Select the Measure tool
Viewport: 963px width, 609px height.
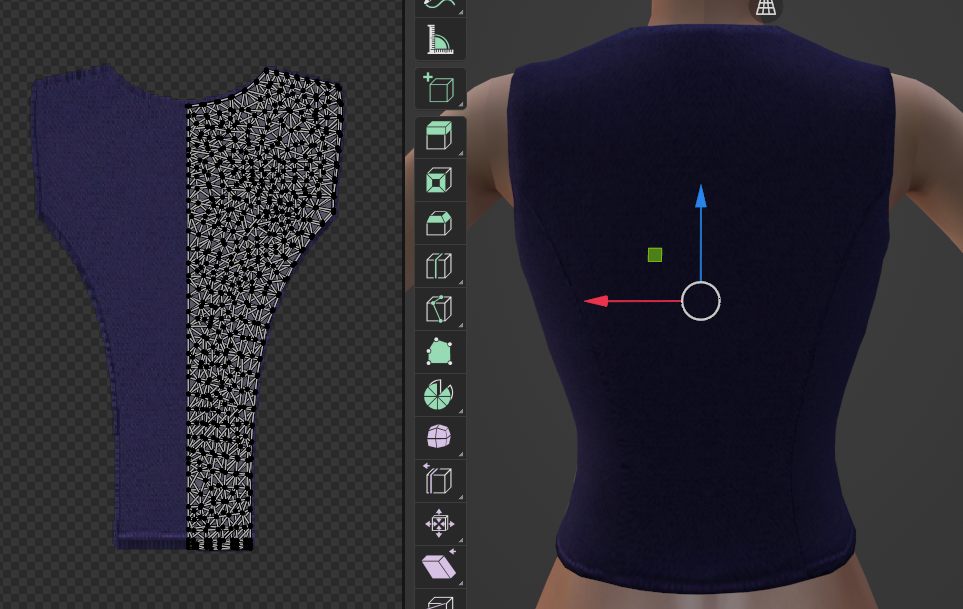[x=440, y=39]
